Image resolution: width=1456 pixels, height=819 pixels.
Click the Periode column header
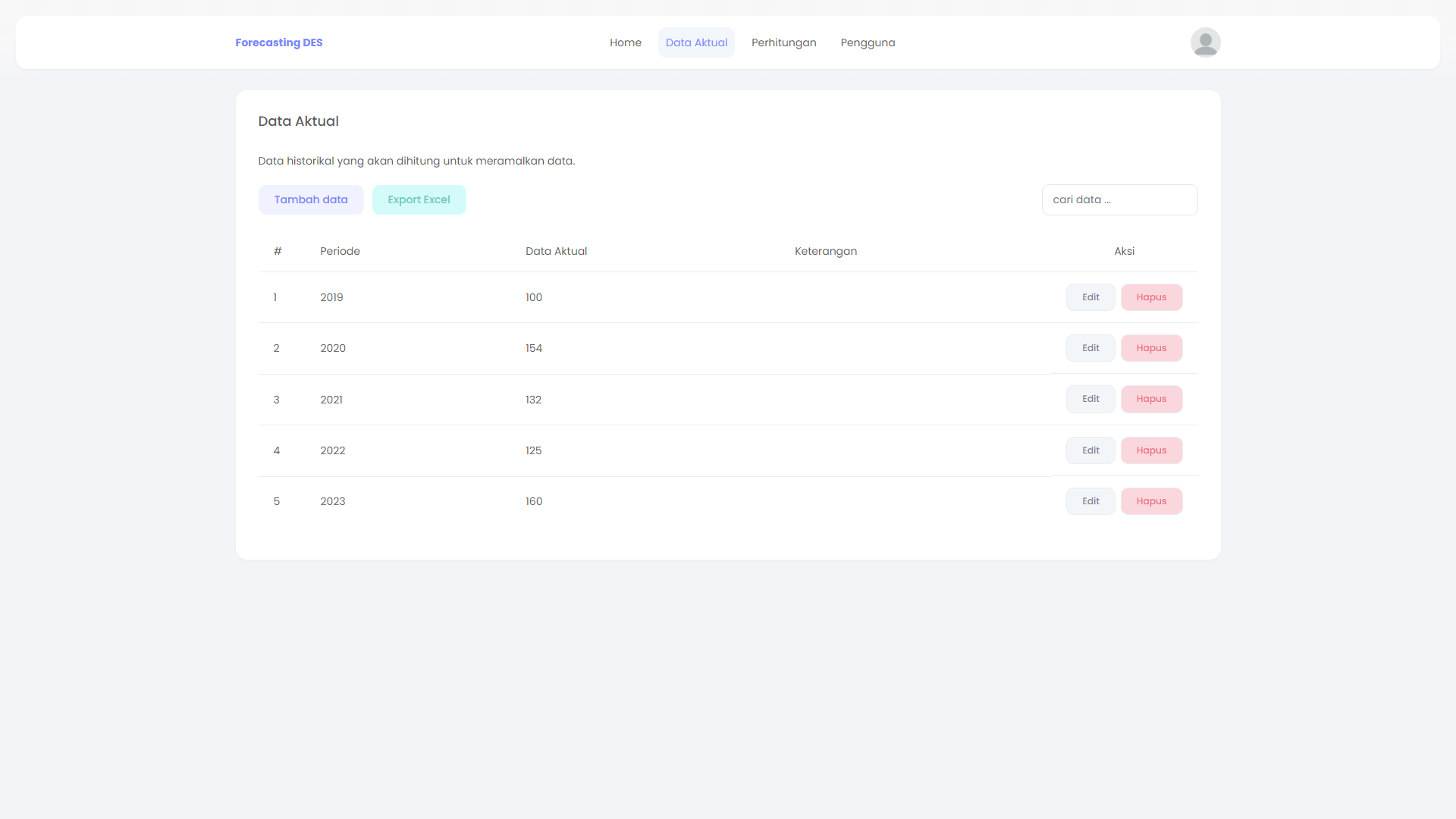(340, 251)
